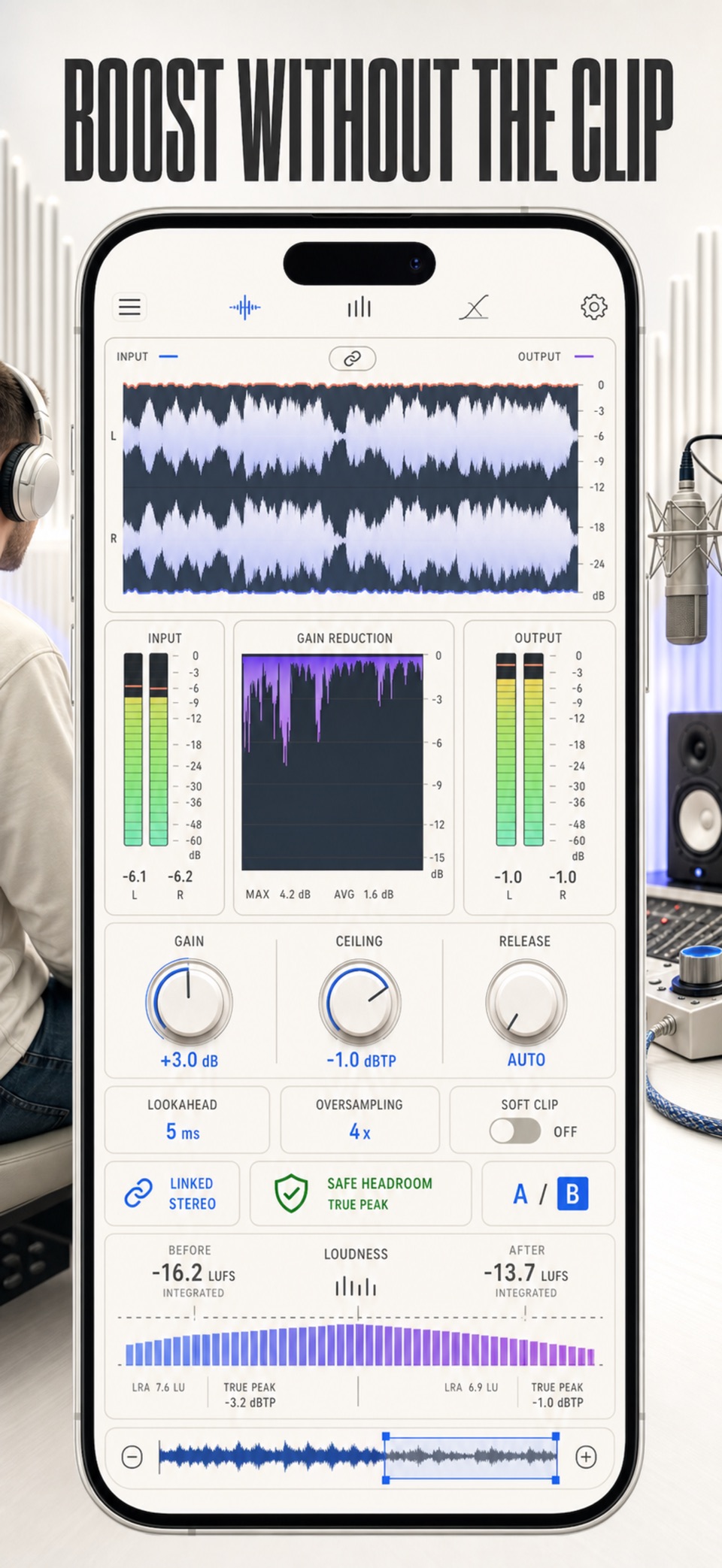Image resolution: width=722 pixels, height=1568 pixels.
Task: Open the transfer curve tab
Action: (x=475, y=307)
